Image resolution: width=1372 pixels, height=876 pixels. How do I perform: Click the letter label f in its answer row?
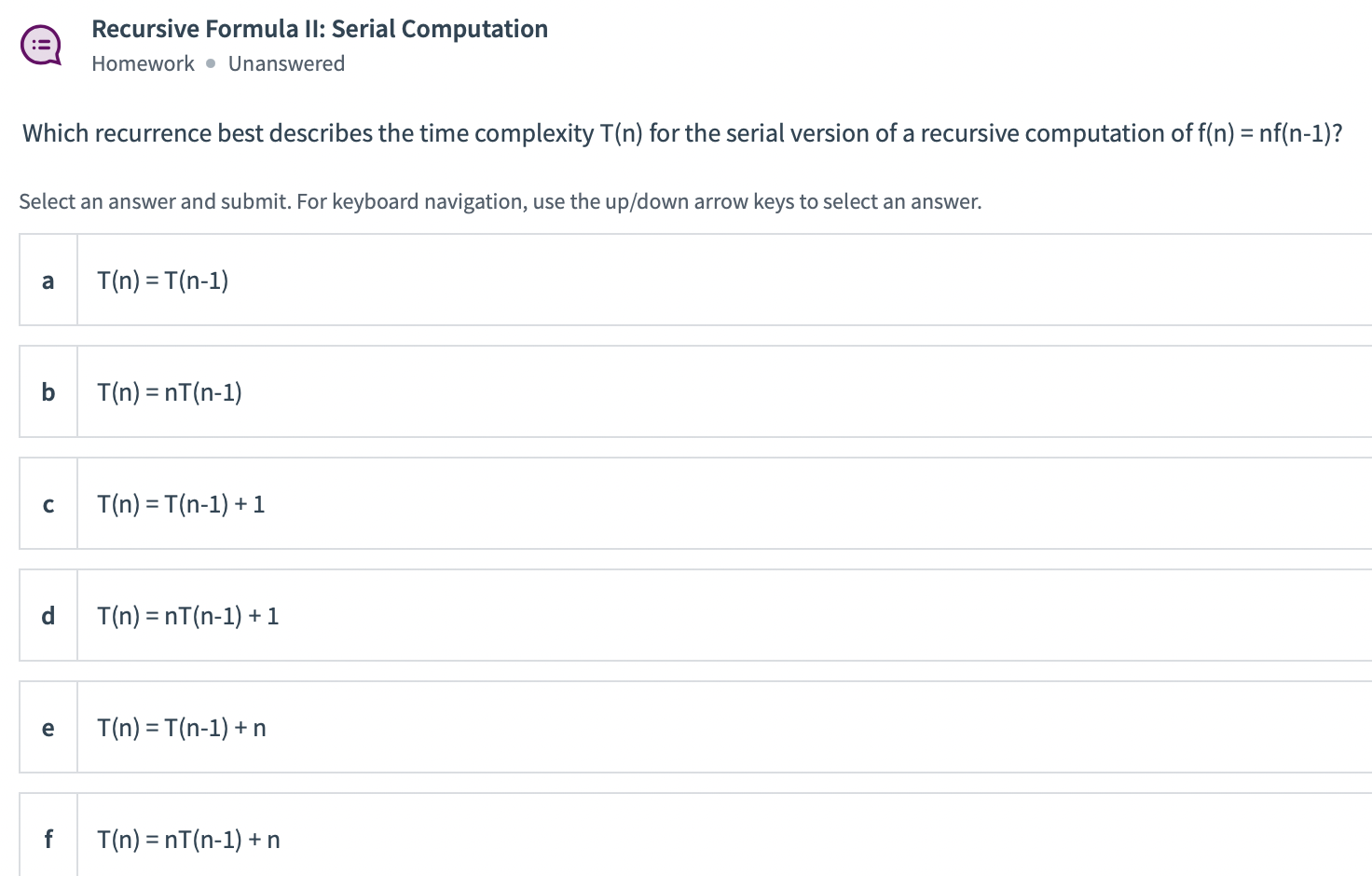pos(48,839)
